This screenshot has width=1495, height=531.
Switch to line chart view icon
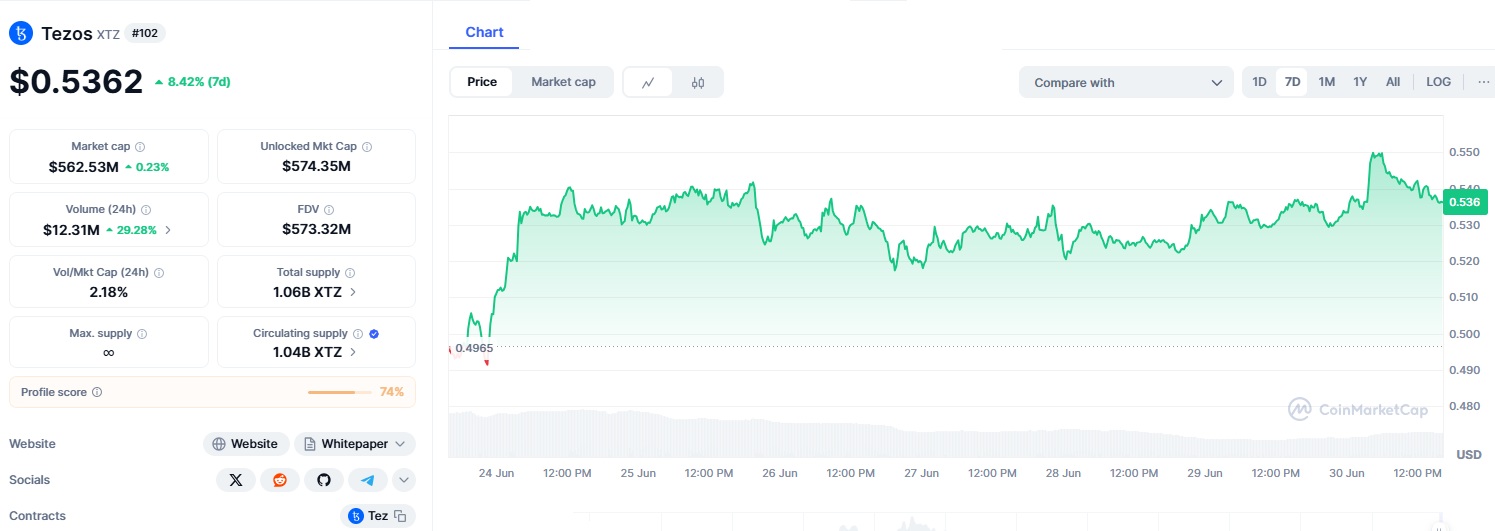tap(648, 82)
